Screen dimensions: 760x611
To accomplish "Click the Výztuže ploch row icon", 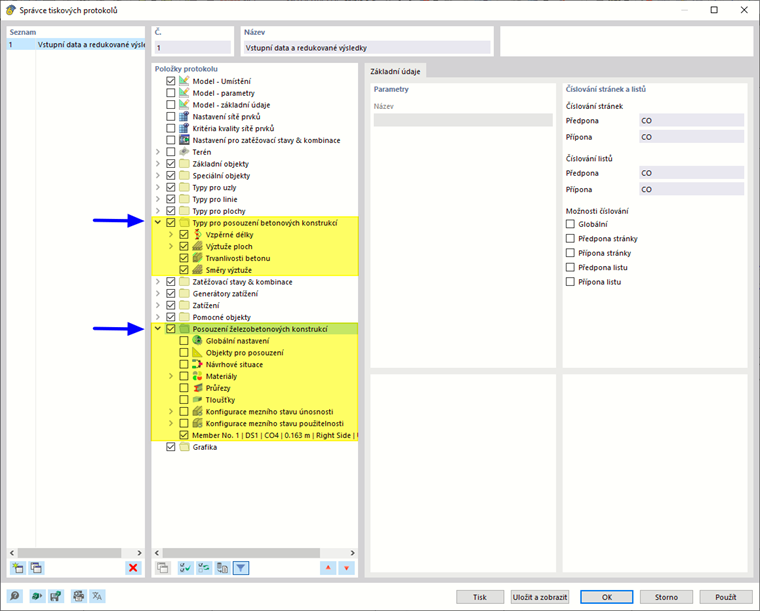I will [x=197, y=246].
